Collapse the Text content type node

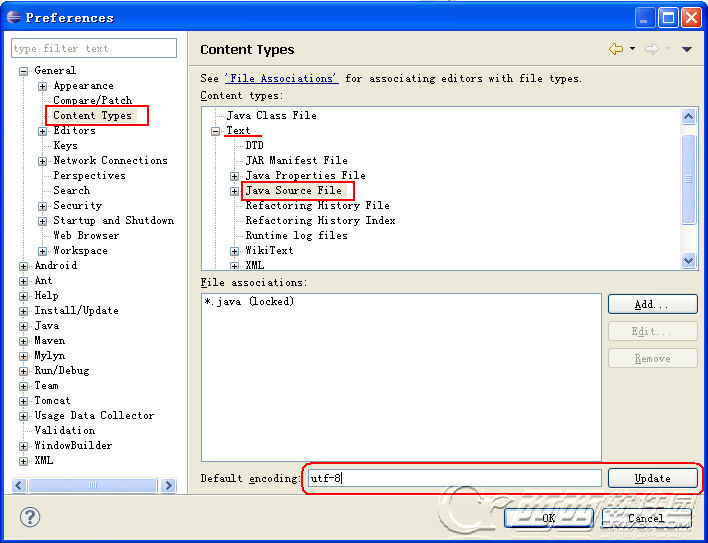(x=215, y=131)
